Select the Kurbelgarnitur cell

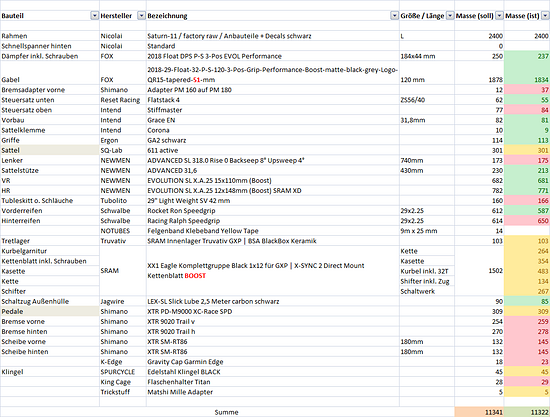click(50, 251)
